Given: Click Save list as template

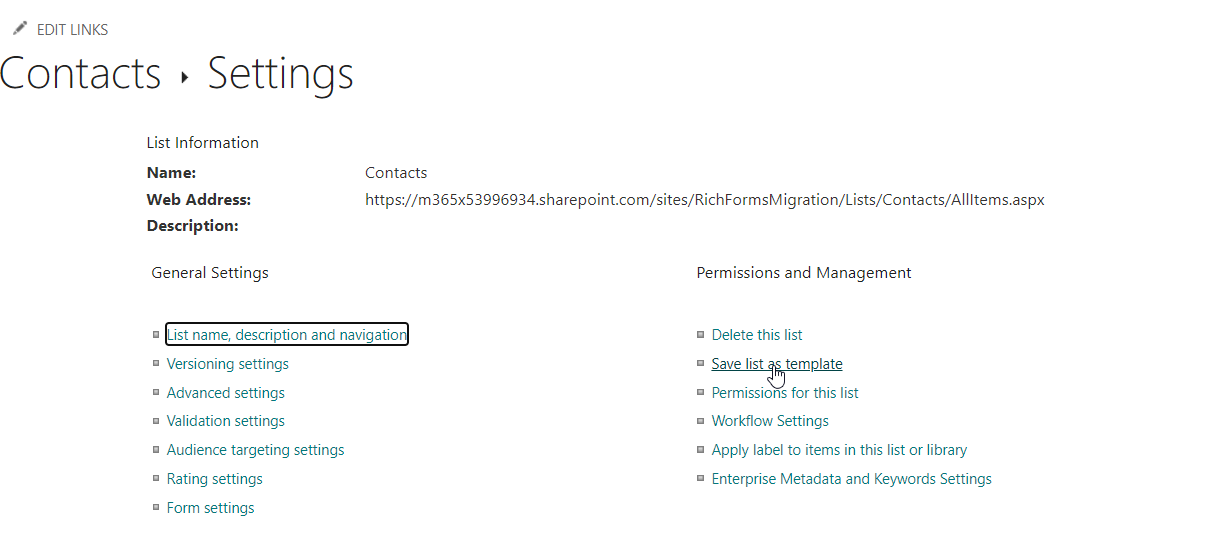Looking at the screenshot, I should [777, 364].
